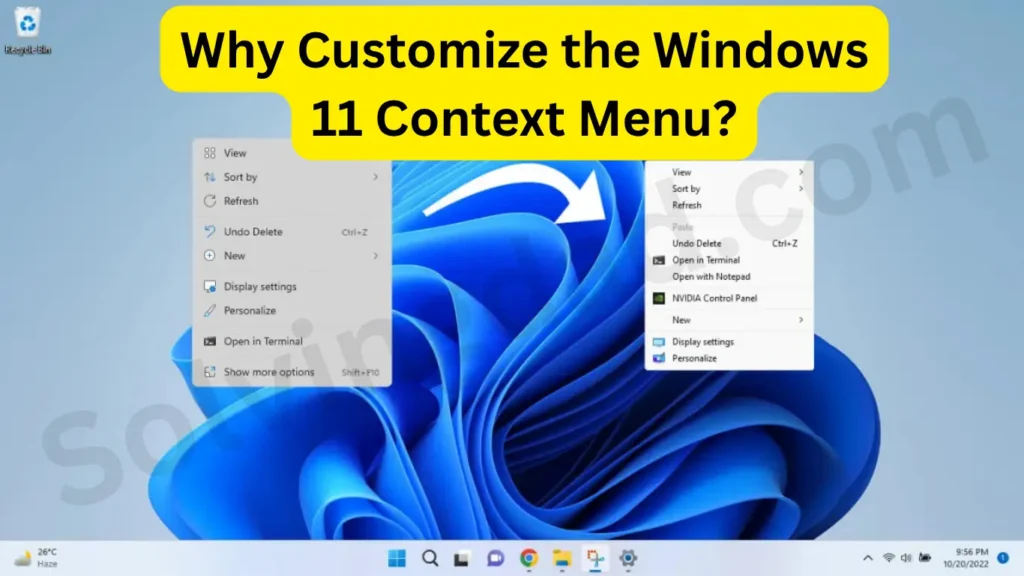Select Sort by in left context menu
The image size is (1024, 576).
click(x=292, y=177)
